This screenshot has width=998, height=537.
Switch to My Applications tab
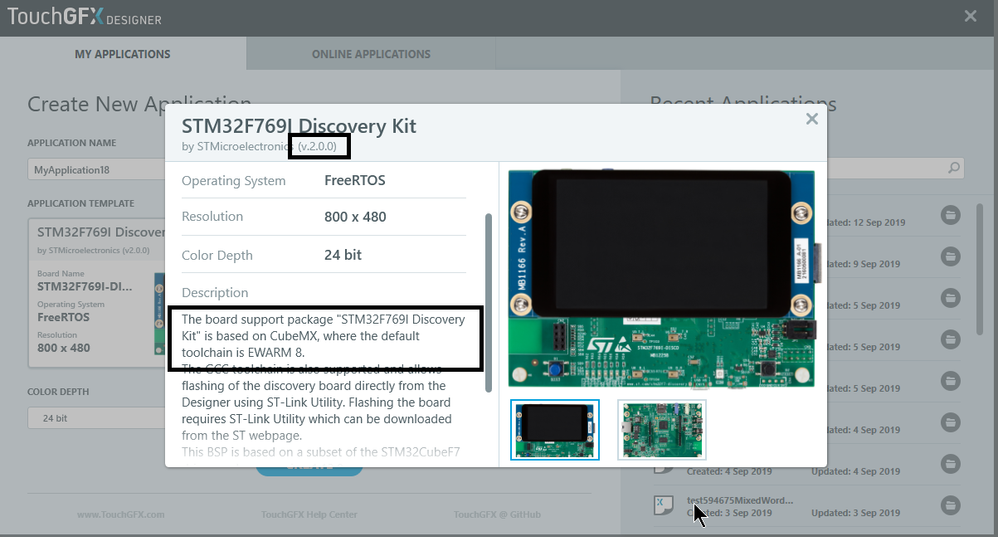[123, 54]
